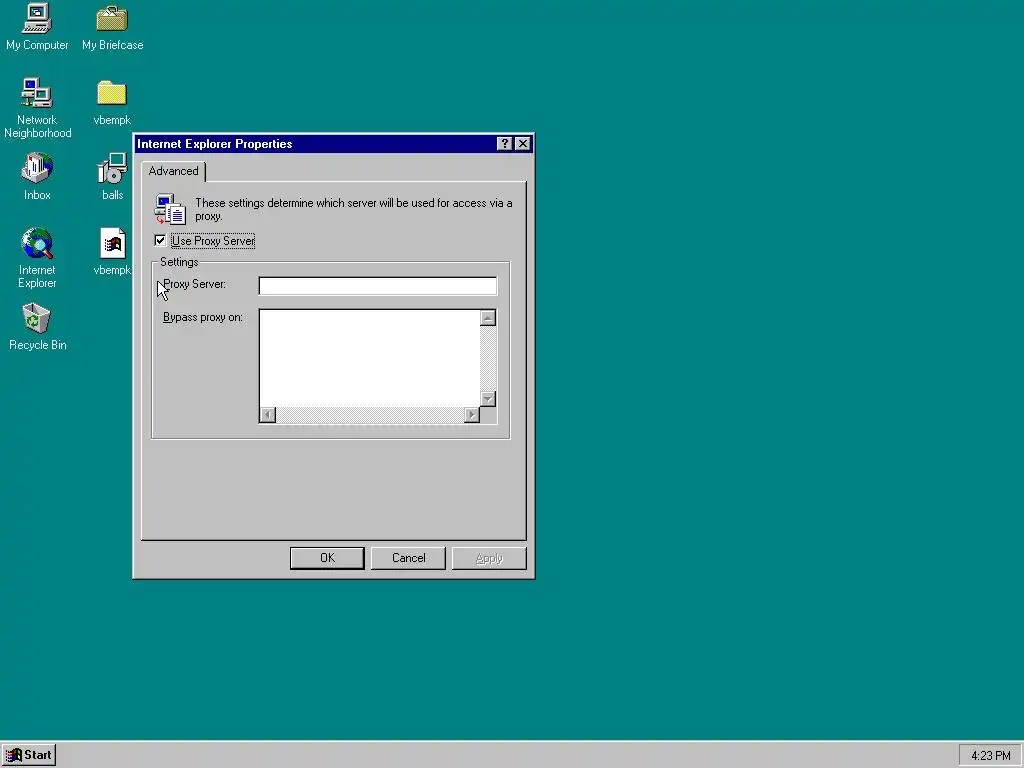Viewport: 1024px width, 768px height.
Task: Switch to the Advanced tab
Action: 173,171
